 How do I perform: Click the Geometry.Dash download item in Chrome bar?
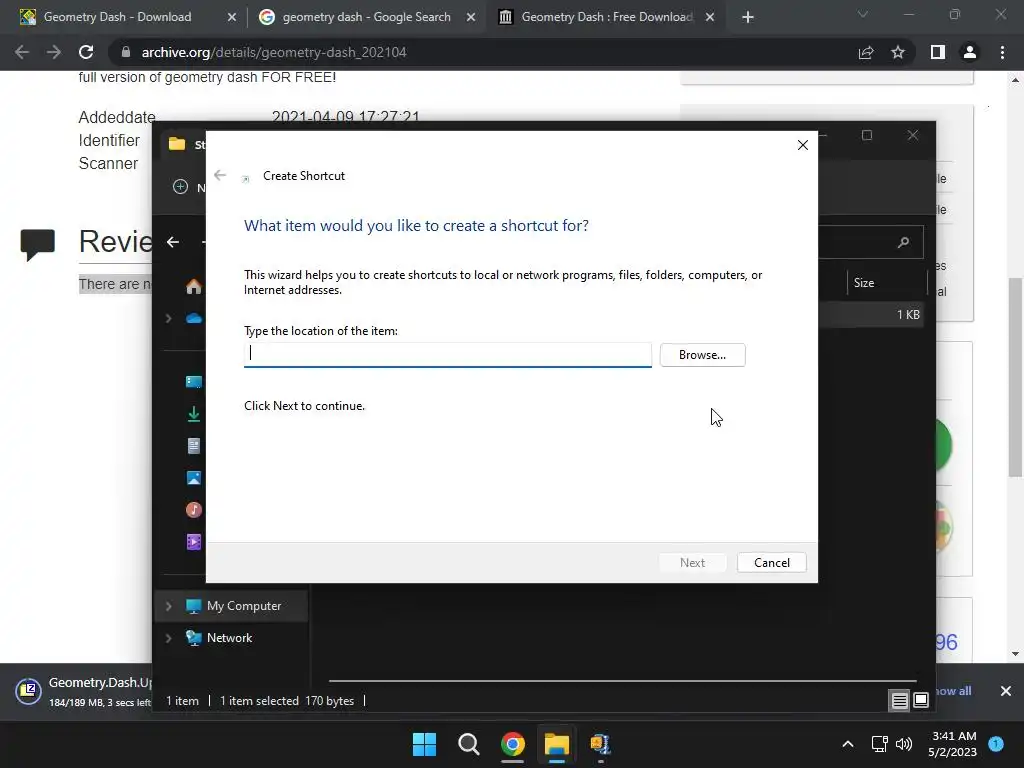tap(84, 692)
